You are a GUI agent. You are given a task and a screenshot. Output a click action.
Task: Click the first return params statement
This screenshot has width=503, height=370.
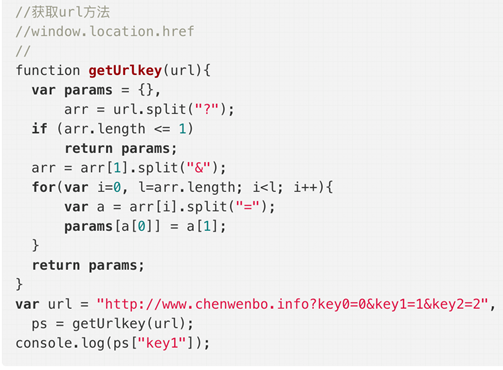[121, 148]
